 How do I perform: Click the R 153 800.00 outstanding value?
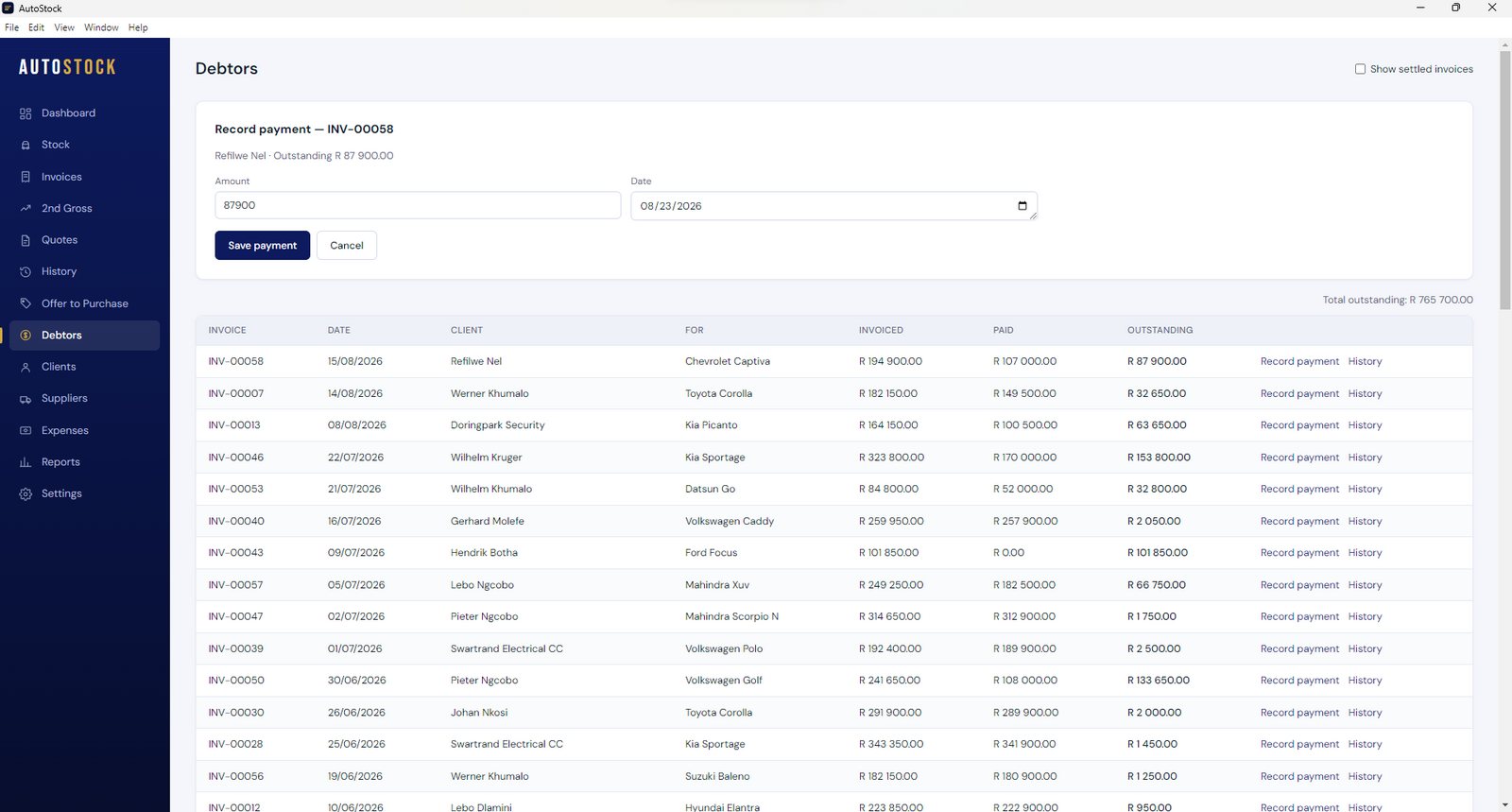pyautogui.click(x=1159, y=458)
